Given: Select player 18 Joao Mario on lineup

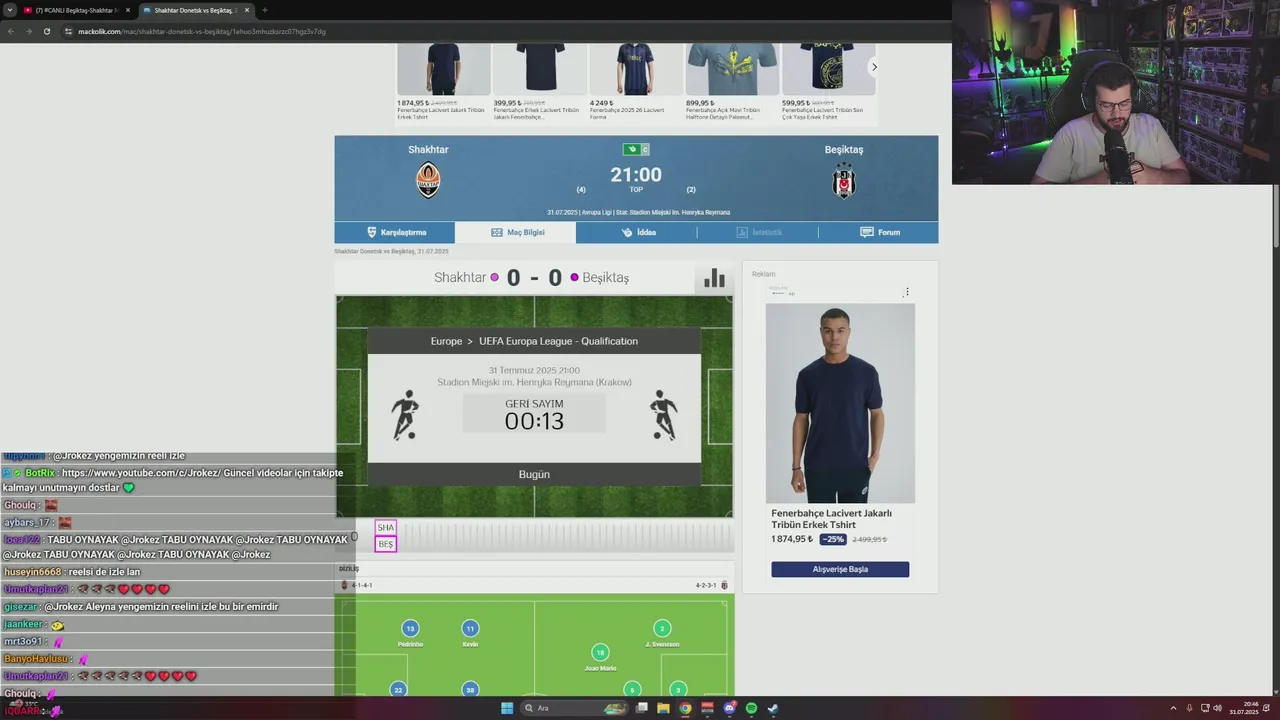Looking at the screenshot, I should (600, 653).
